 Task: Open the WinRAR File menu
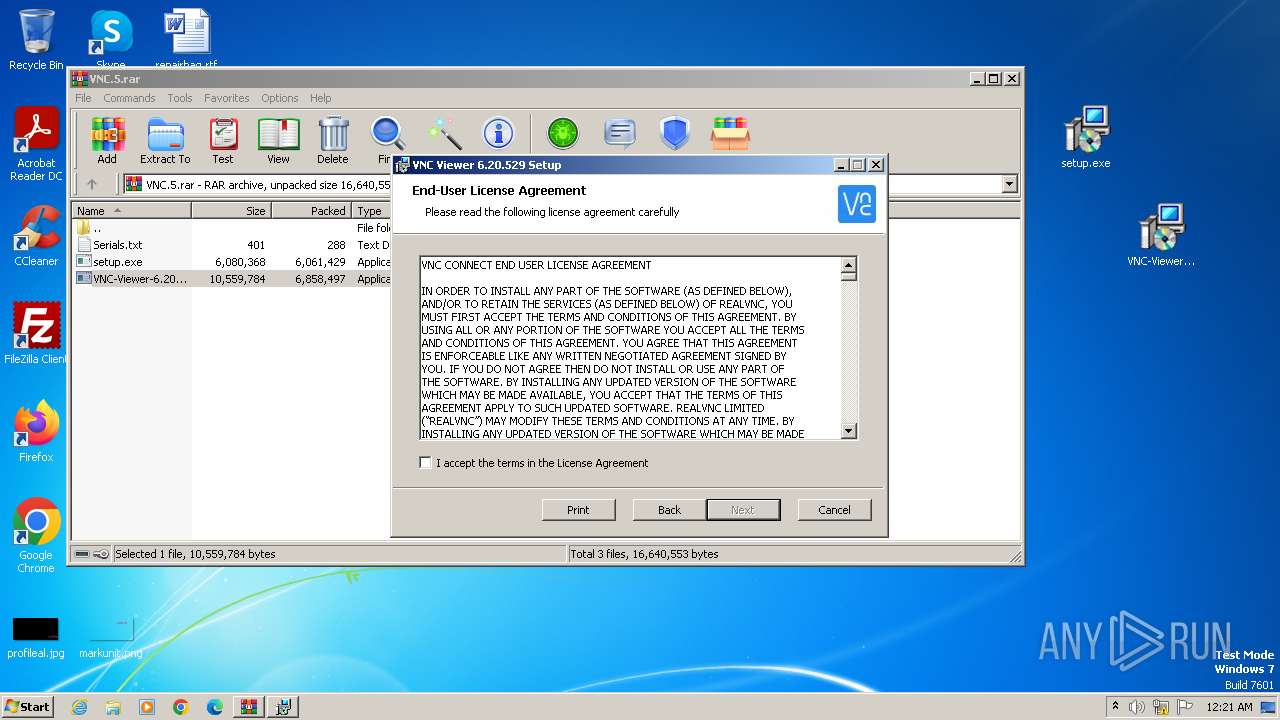[83, 98]
